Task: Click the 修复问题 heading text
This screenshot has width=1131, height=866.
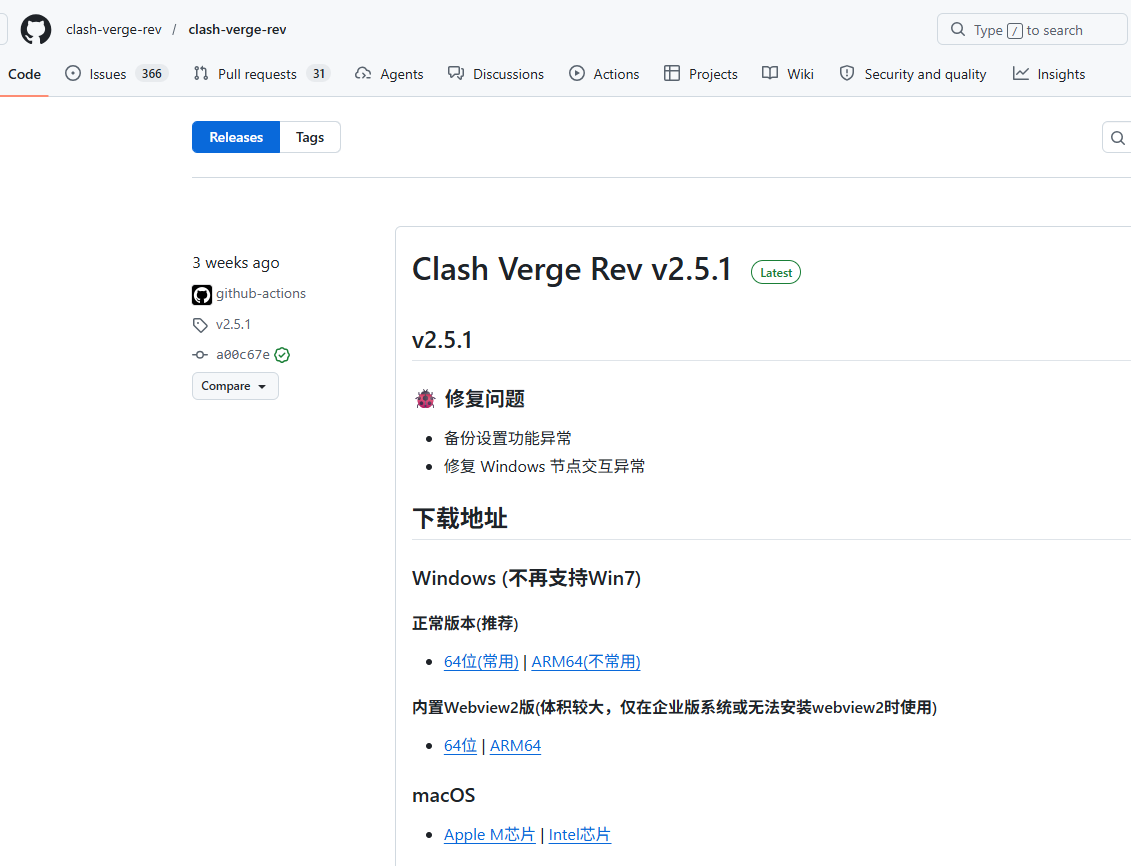Action: pos(485,399)
